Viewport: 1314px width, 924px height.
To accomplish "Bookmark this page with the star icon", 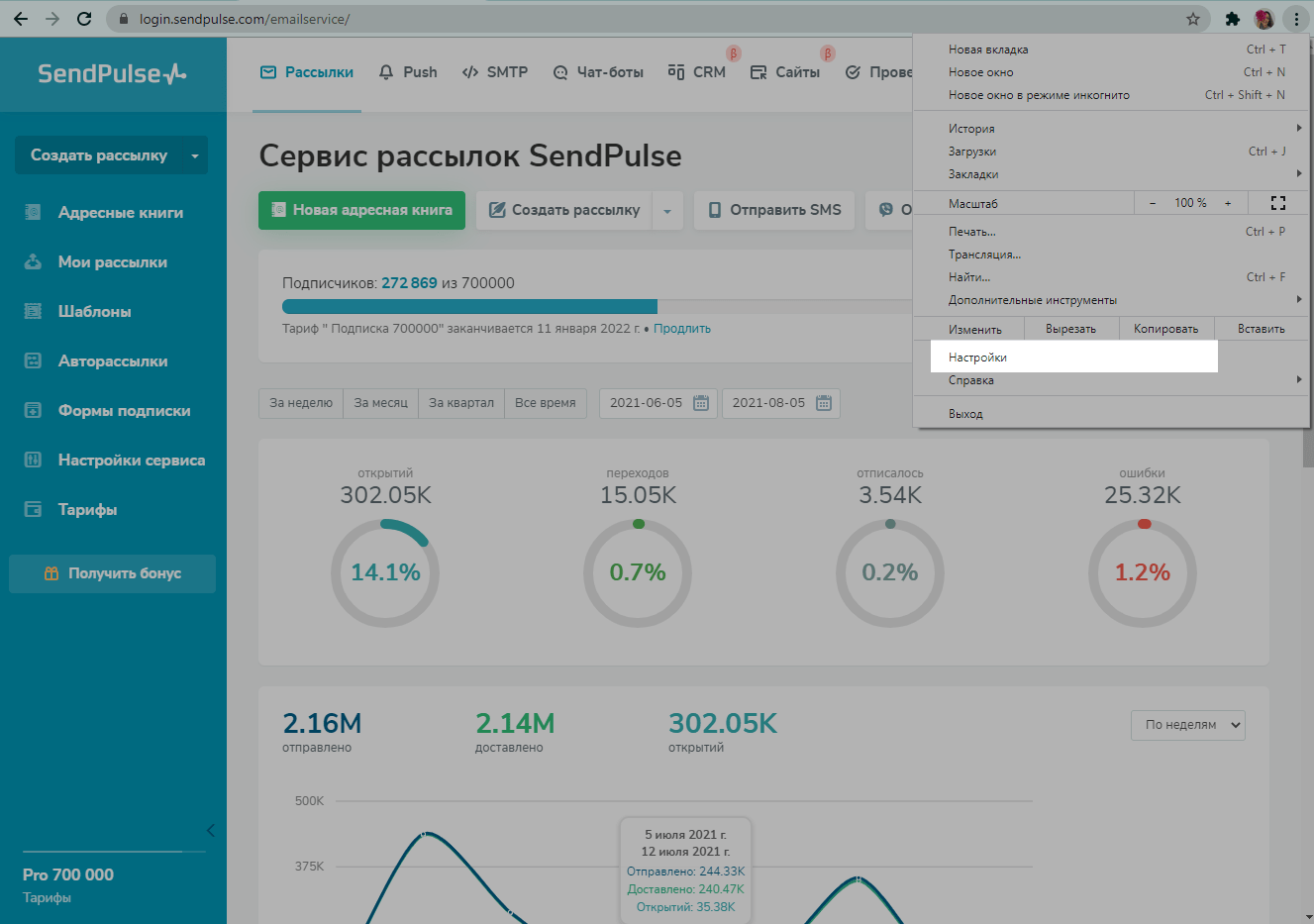I will (1193, 19).
